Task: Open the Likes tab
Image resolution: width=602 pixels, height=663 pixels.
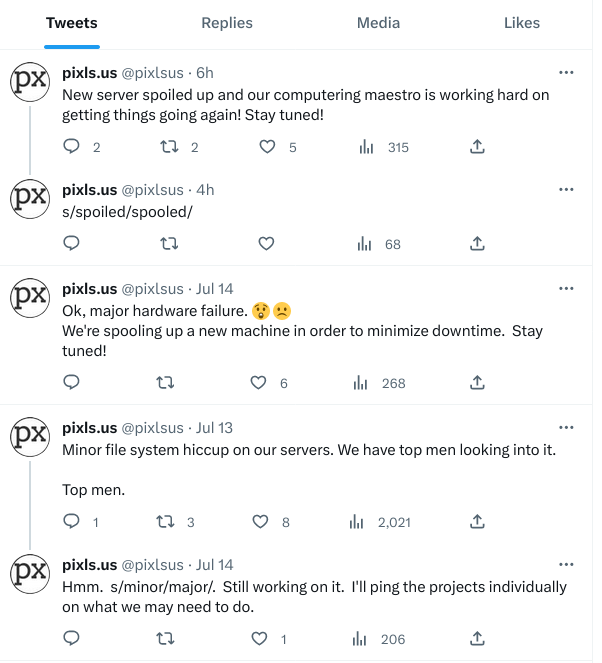Action: [521, 23]
